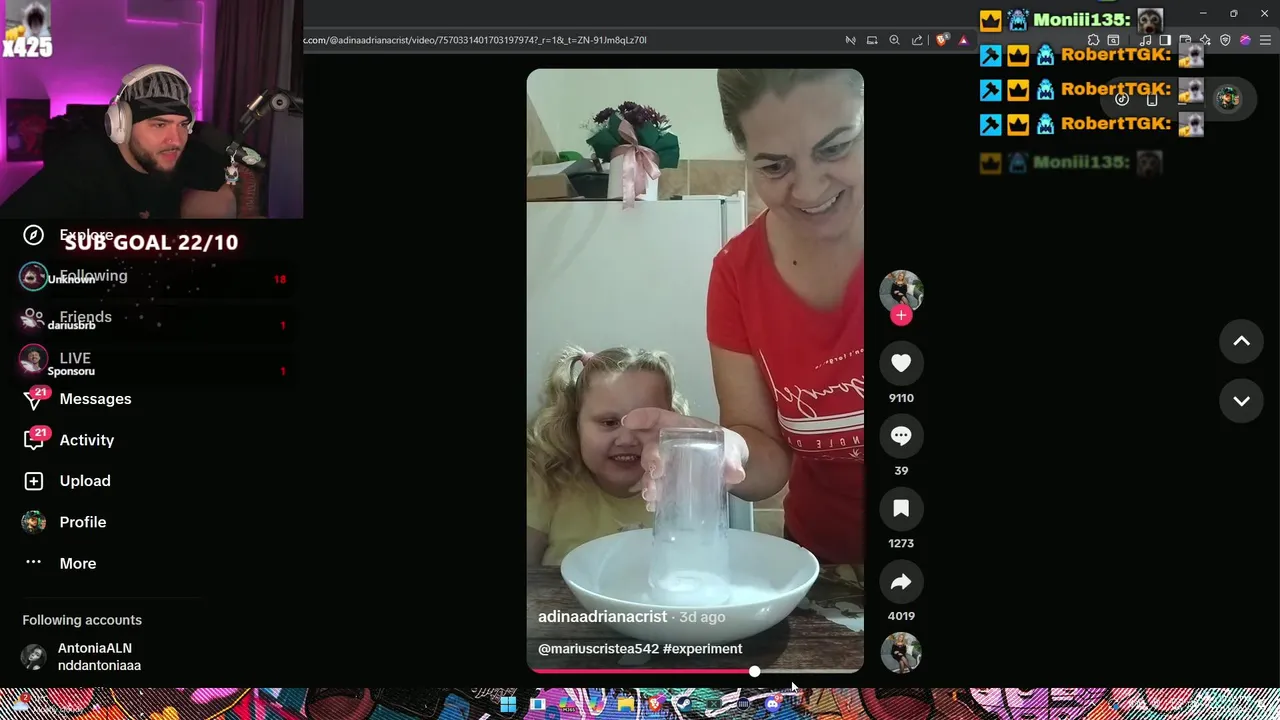Open the browser hamburger menu
This screenshot has width=1280, height=720.
[1265, 40]
